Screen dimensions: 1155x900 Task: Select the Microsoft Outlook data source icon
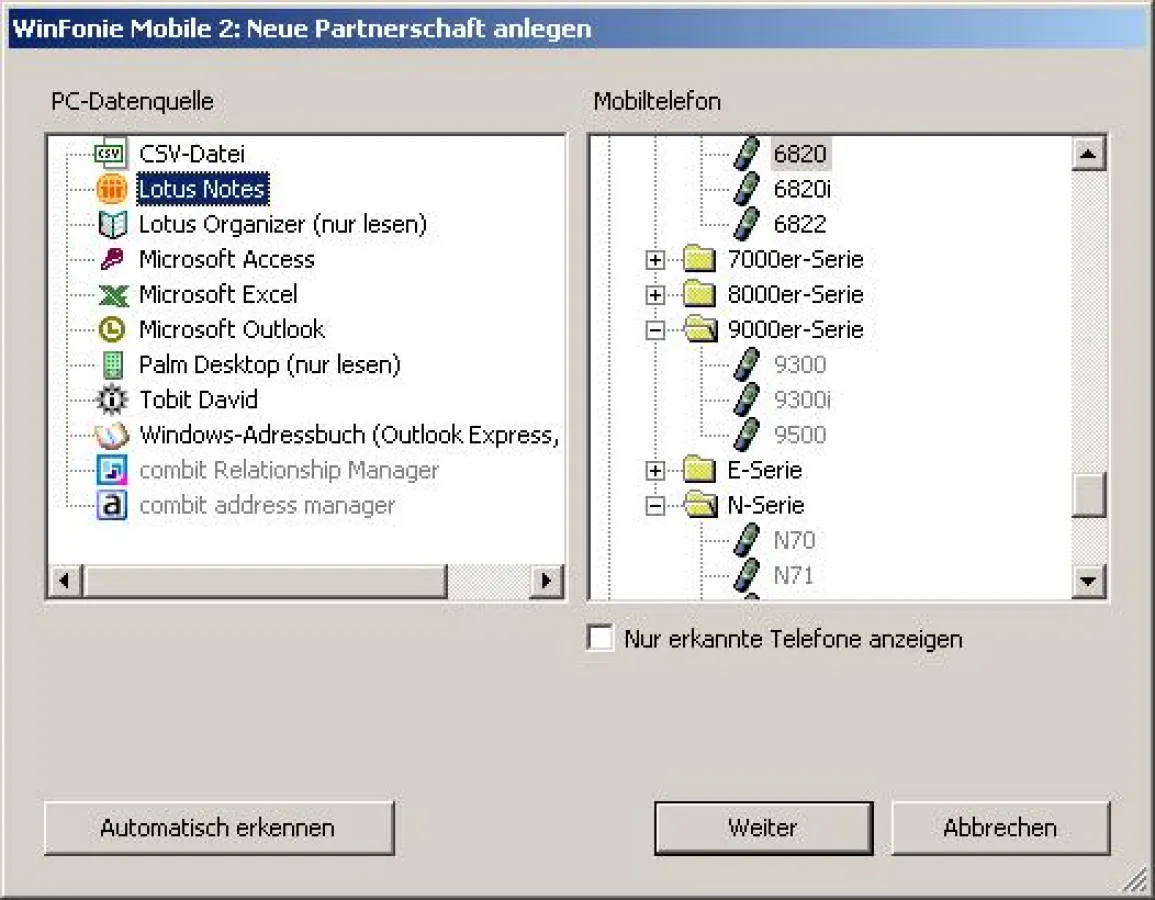(x=111, y=329)
